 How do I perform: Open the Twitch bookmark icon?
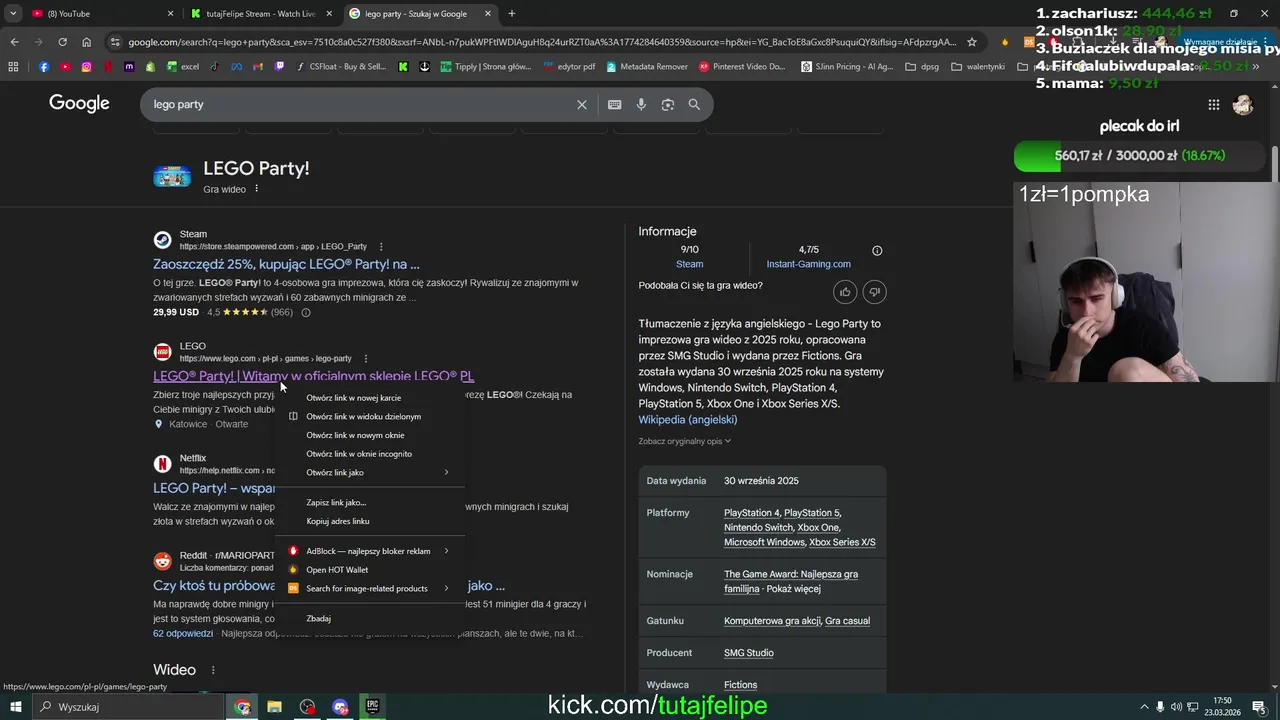point(279,67)
